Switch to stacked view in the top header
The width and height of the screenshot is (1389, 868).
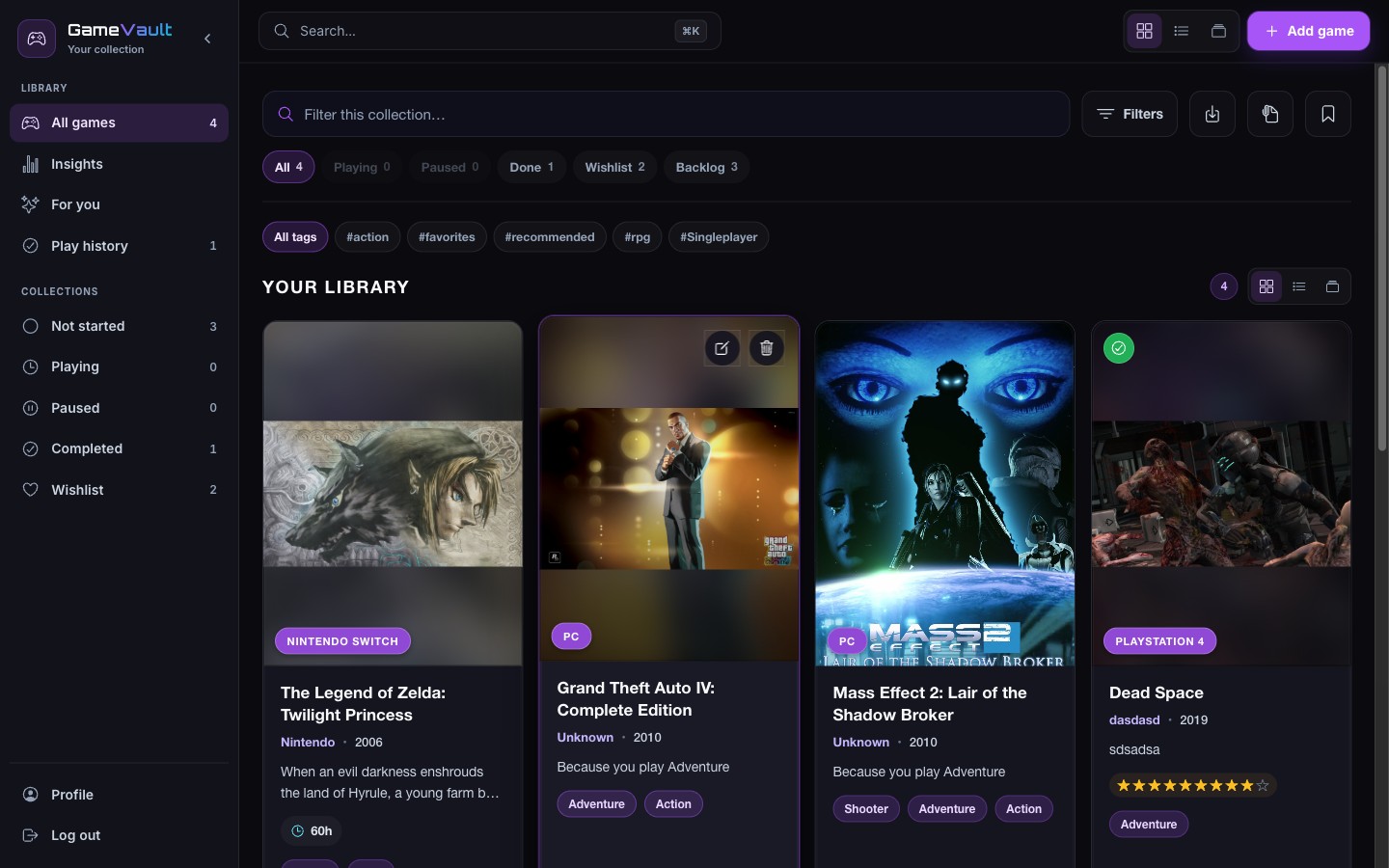[x=1218, y=31]
